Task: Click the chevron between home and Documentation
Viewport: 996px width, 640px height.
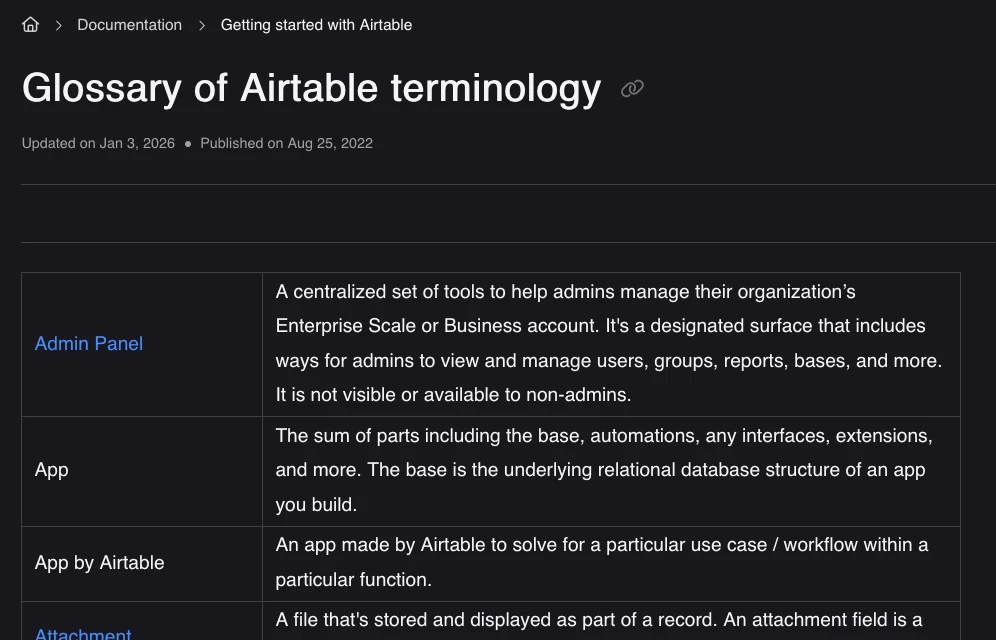Action: tap(58, 25)
